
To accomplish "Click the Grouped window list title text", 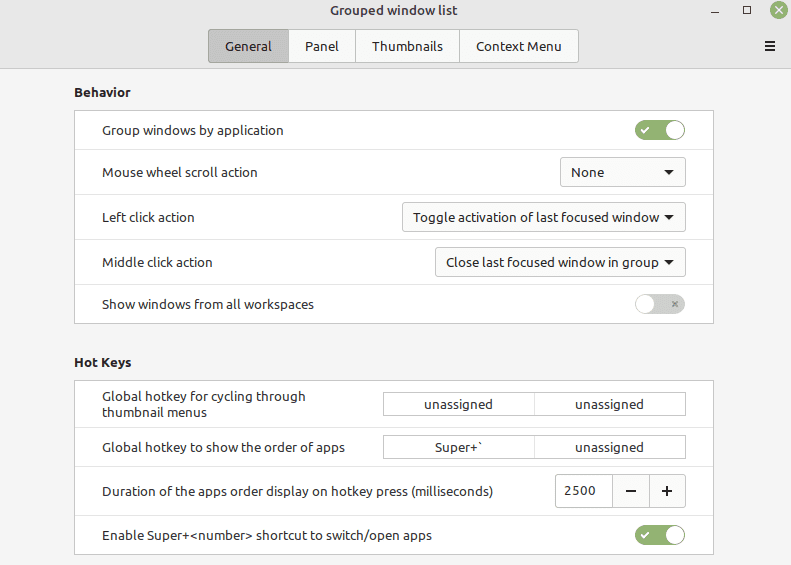I will point(393,11).
